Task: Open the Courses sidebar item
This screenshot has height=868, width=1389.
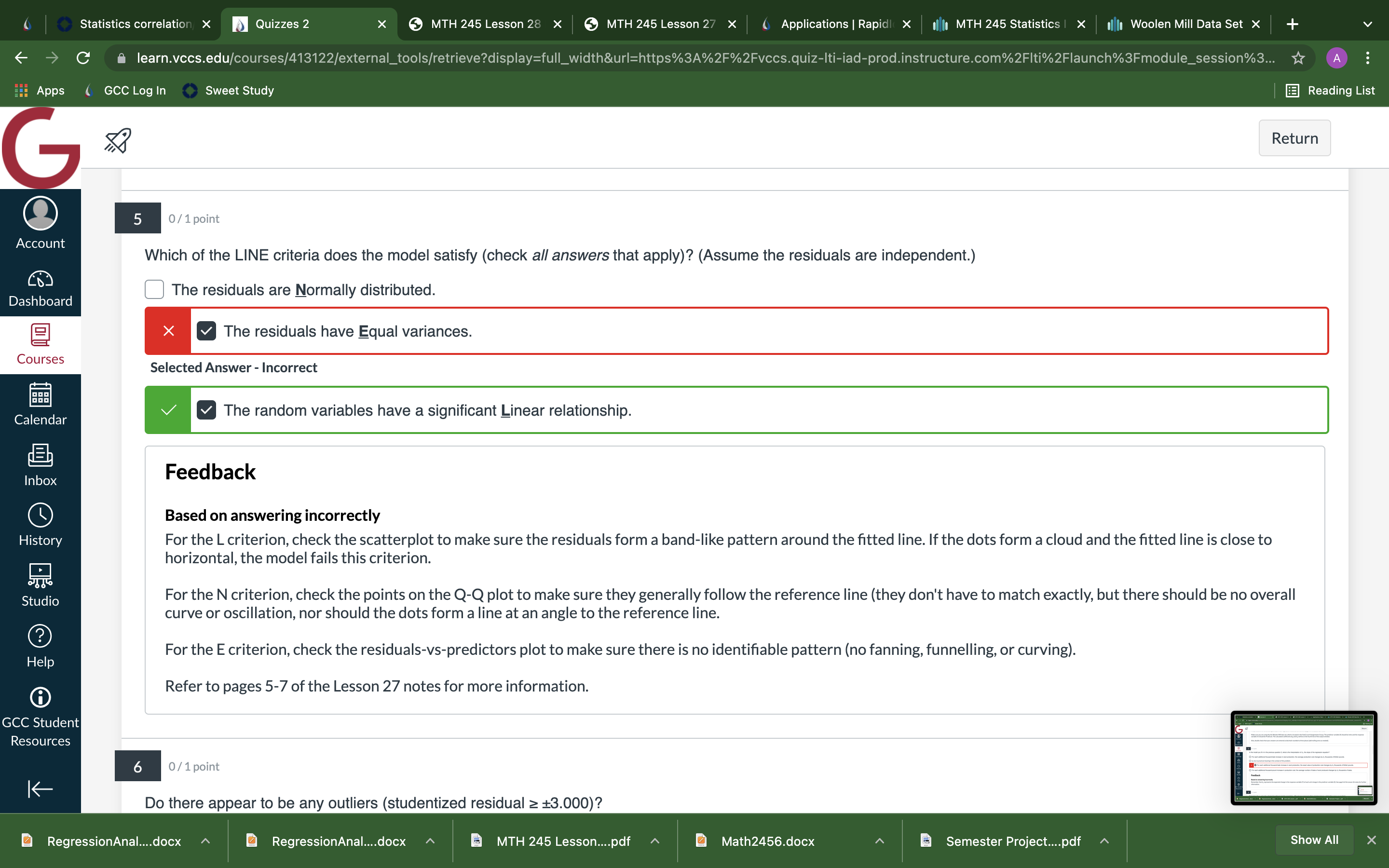Action: click(40, 344)
